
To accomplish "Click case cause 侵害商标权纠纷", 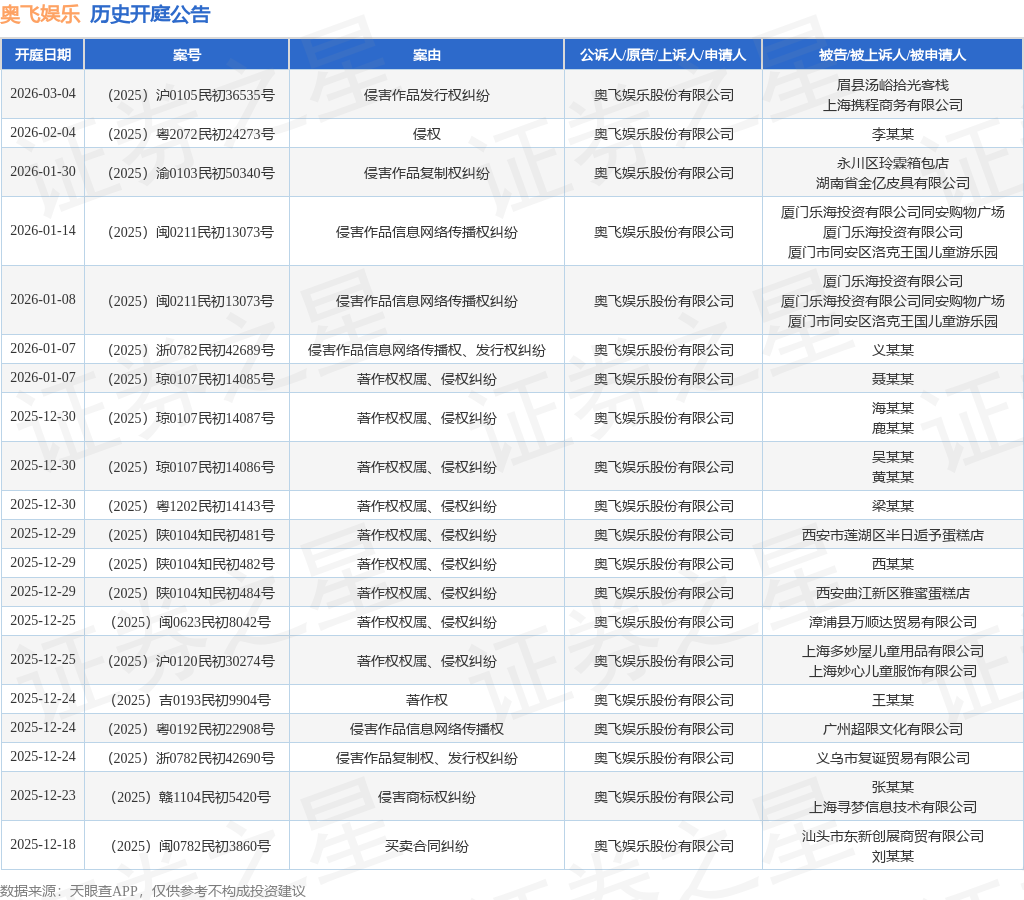I will pyautogui.click(x=426, y=797).
